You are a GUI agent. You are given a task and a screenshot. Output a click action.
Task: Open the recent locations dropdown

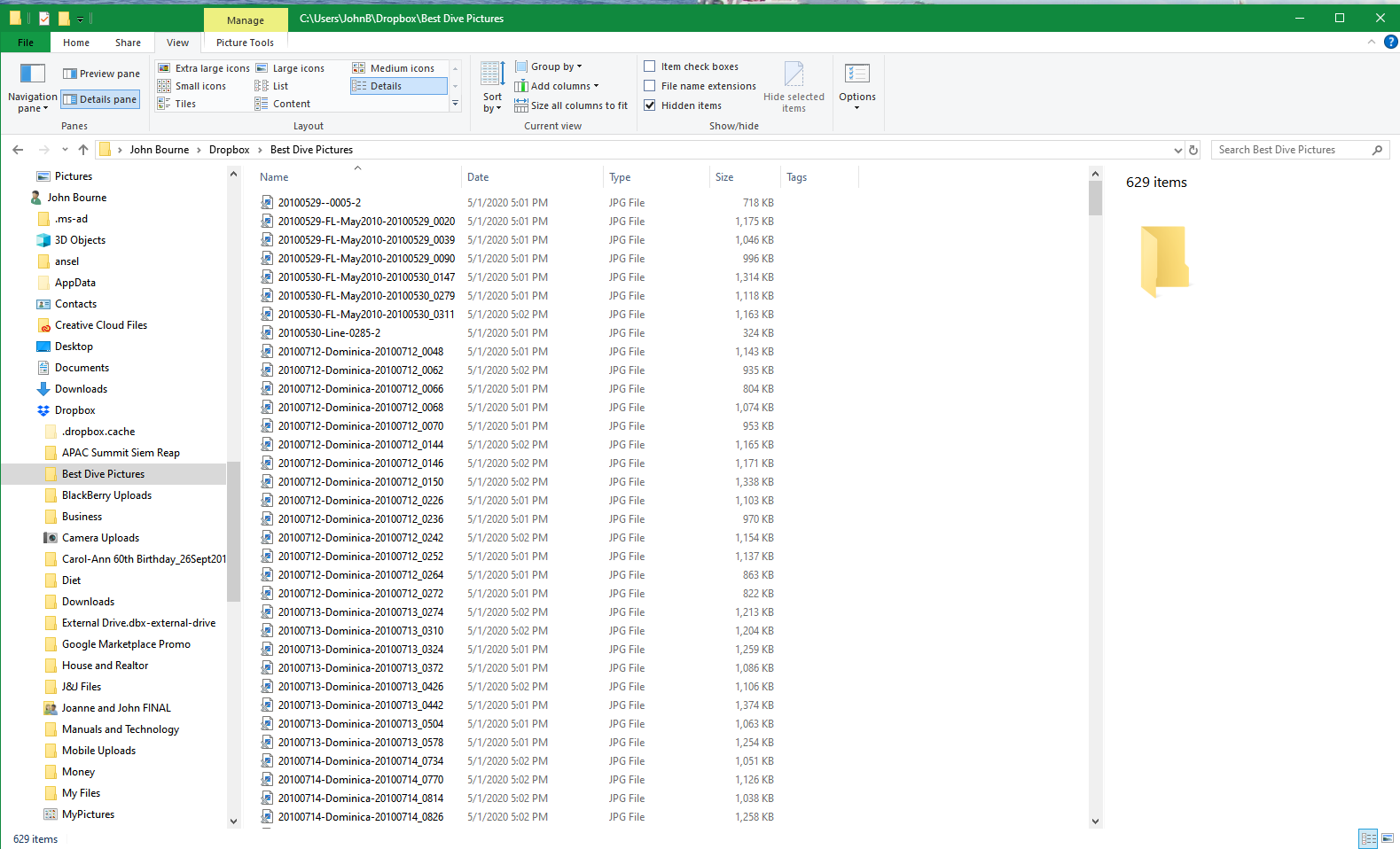[64, 151]
